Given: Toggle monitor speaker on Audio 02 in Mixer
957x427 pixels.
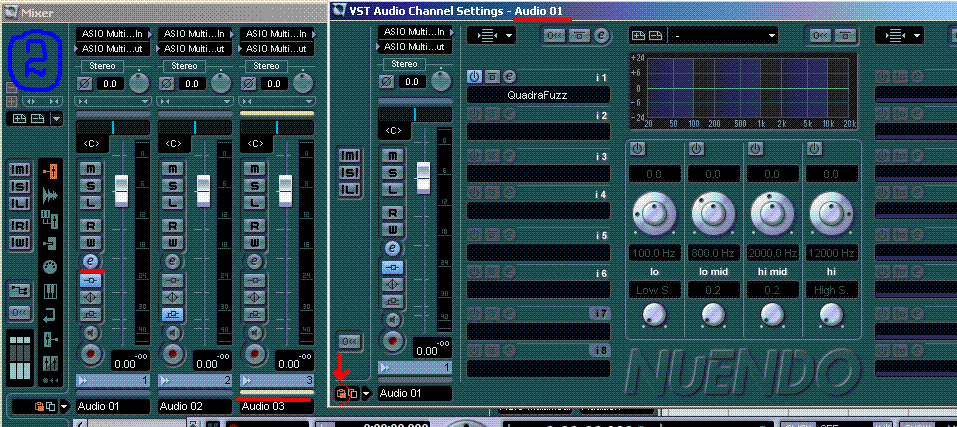Looking at the screenshot, I should point(173,332).
